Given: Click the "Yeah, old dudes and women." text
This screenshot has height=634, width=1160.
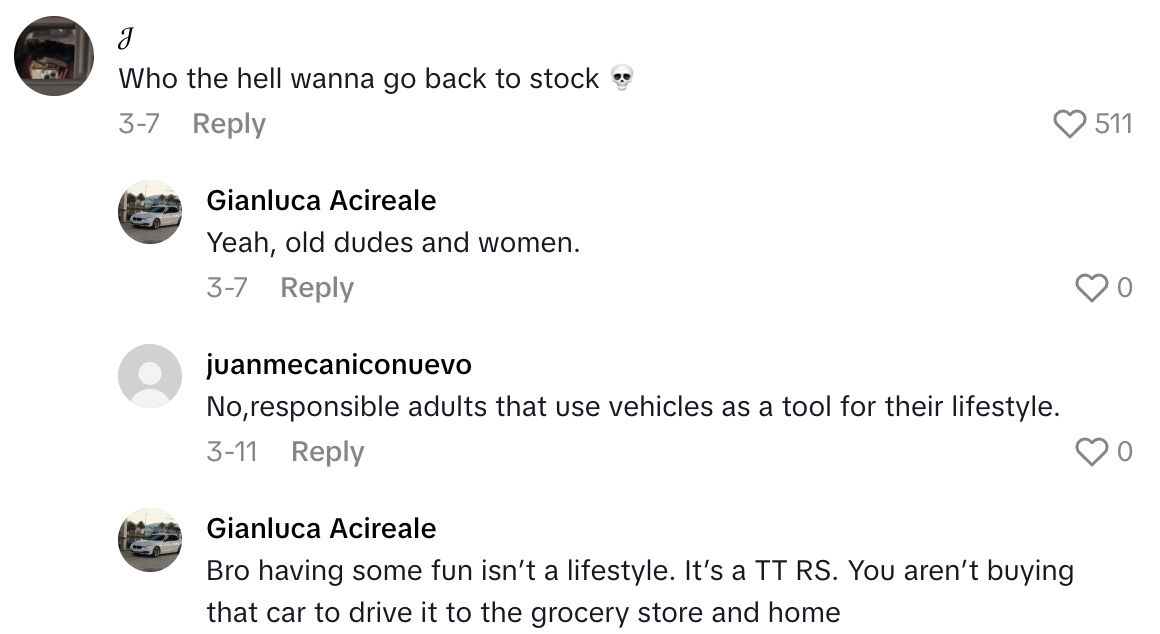Looking at the screenshot, I should coord(393,243).
